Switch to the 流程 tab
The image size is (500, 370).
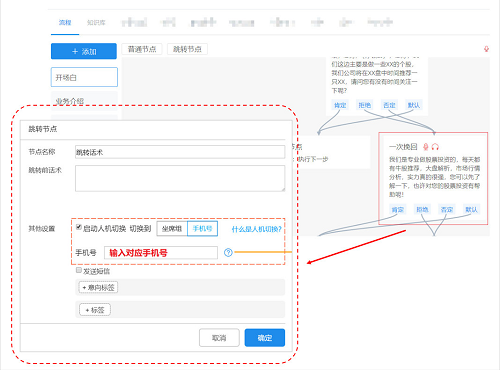[65, 23]
